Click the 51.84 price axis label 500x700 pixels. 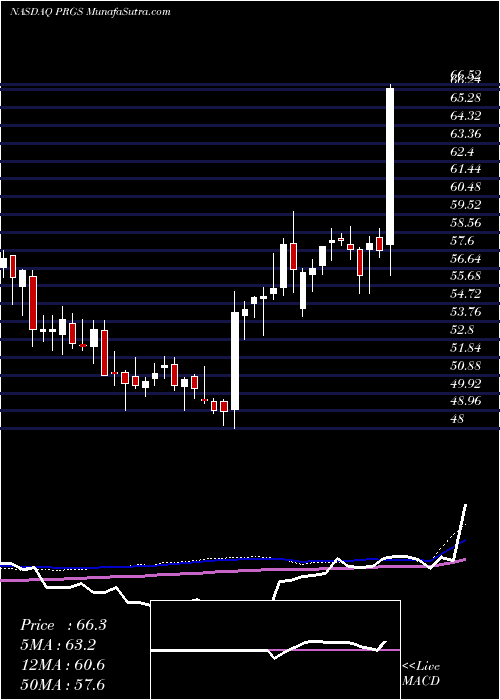click(466, 347)
